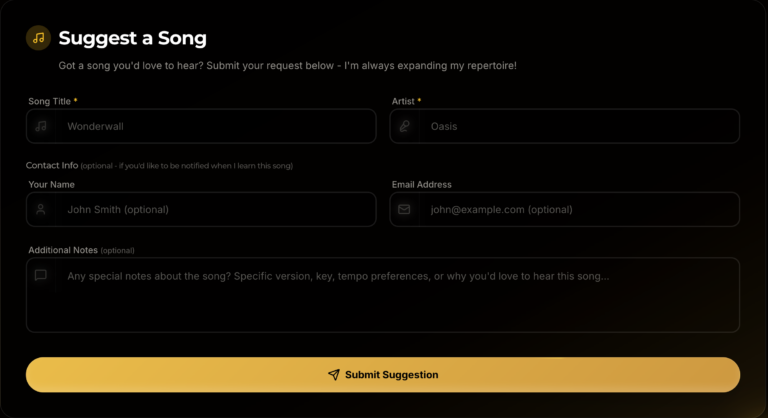Click the chat bubble icon in Additional Notes
The height and width of the screenshot is (418, 768).
(x=41, y=275)
